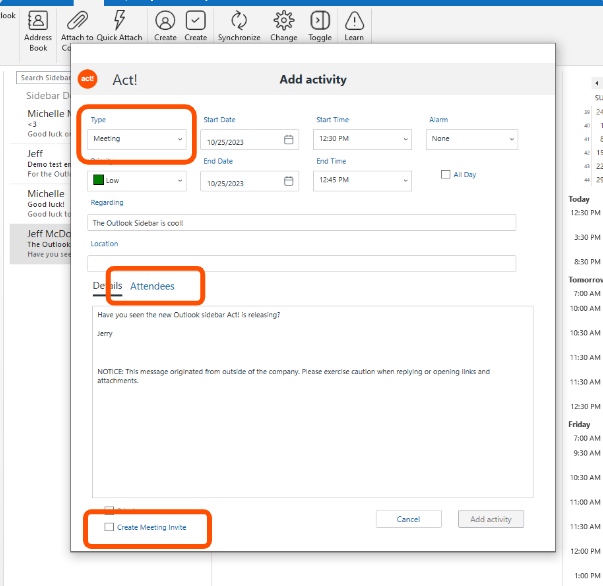Switch to the Details tab
The image size is (603, 586).
coord(107,286)
